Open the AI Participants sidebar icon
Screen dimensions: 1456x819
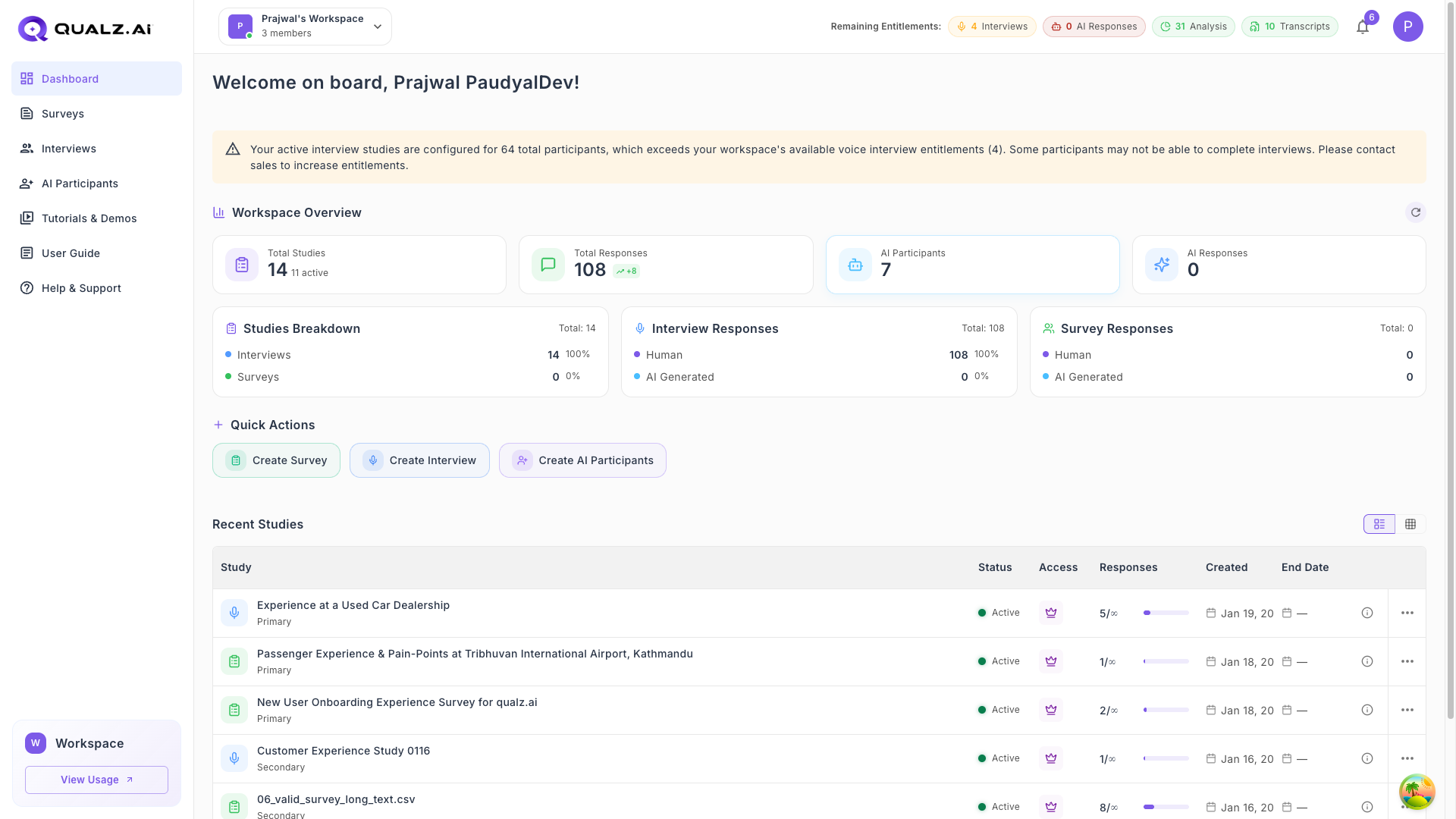click(27, 183)
